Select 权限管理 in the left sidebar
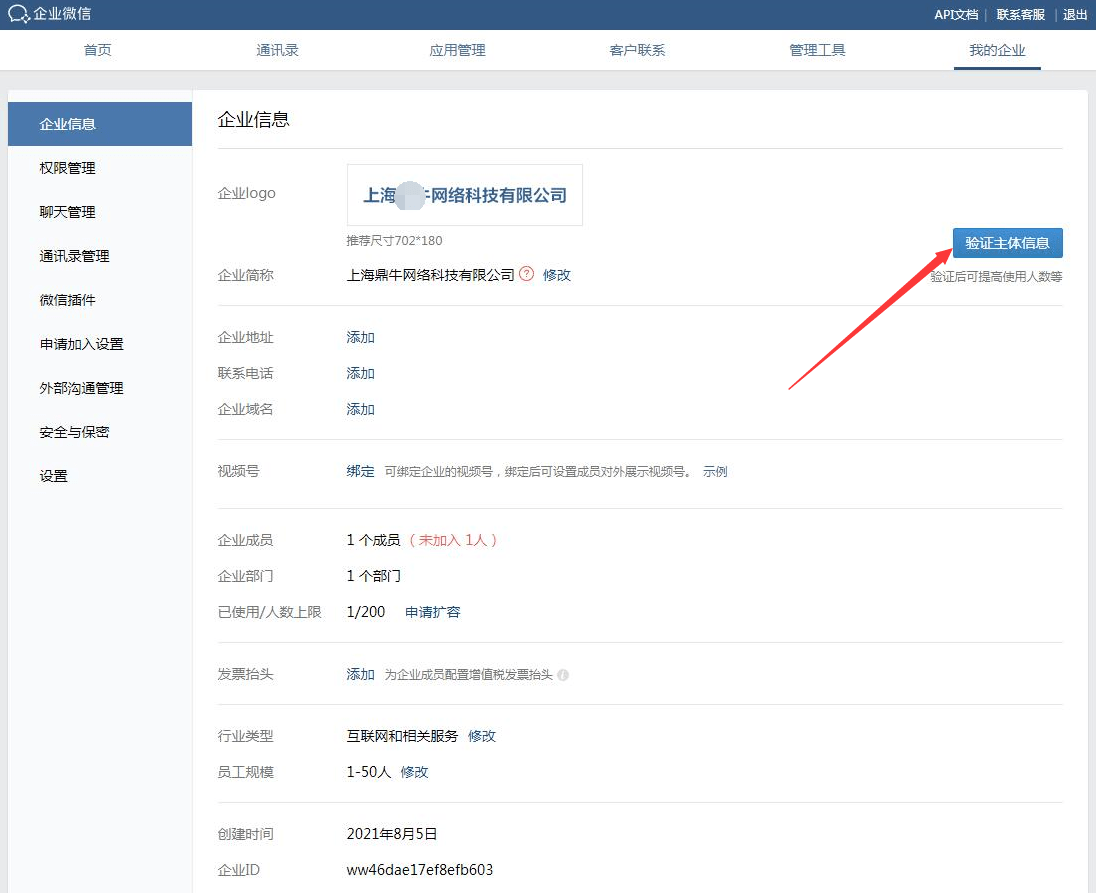This screenshot has height=893, width=1096. click(68, 168)
